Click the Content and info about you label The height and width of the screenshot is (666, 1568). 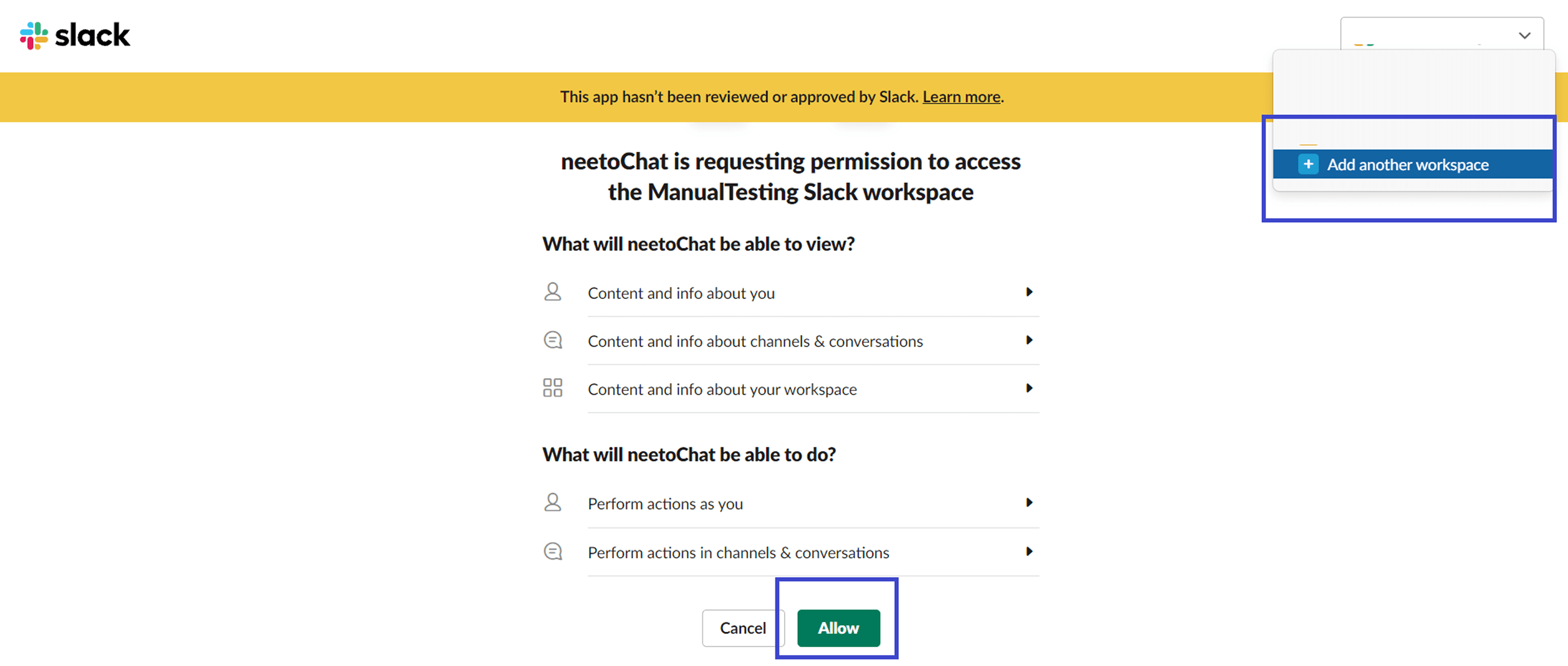(681, 293)
